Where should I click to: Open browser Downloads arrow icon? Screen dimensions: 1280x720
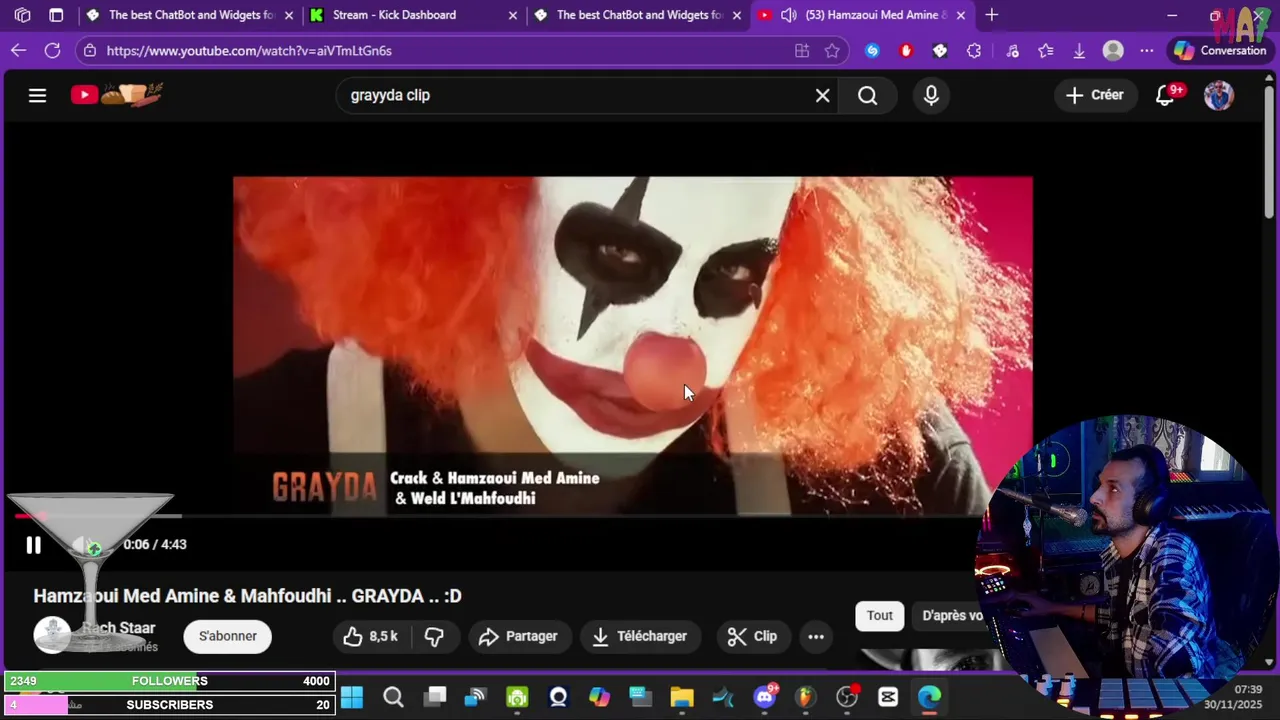1079,50
